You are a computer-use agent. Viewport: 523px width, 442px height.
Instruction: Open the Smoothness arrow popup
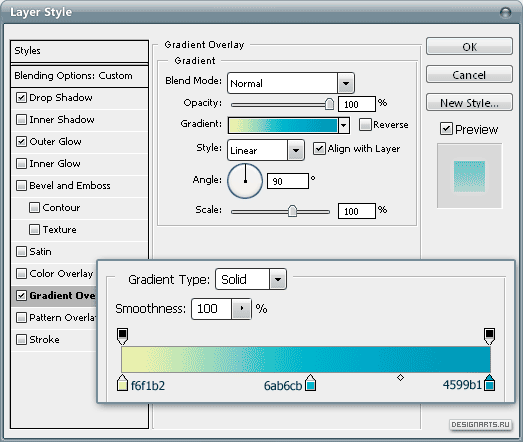tap(241, 309)
